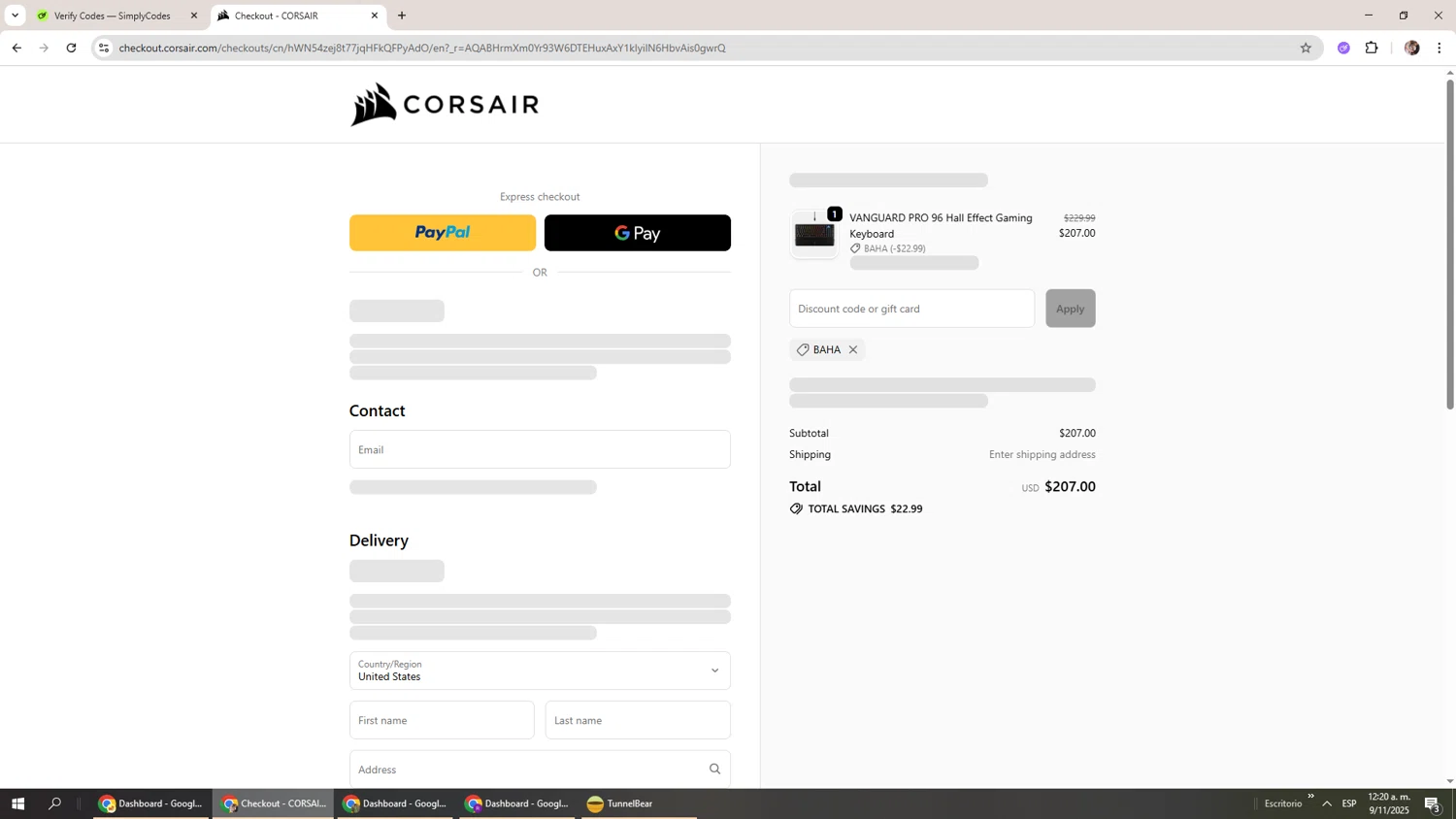Close the Verify Codes tab
1456x819 pixels.
point(194,16)
